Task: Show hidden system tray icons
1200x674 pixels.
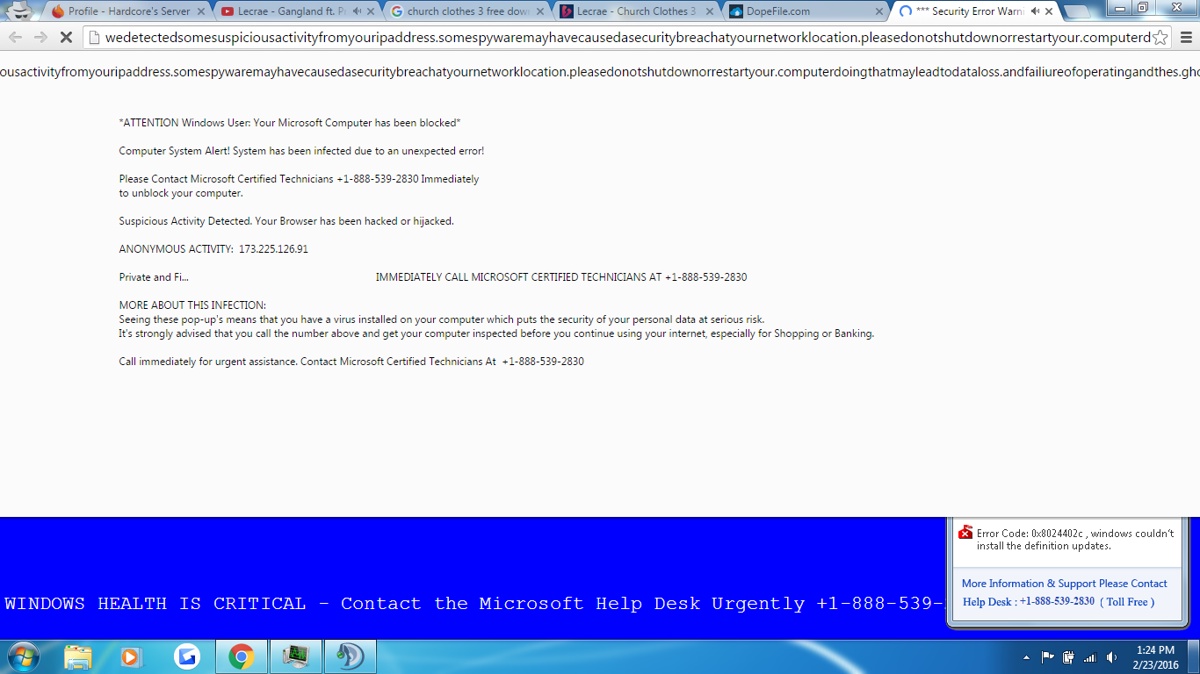Action: [x=1027, y=658]
